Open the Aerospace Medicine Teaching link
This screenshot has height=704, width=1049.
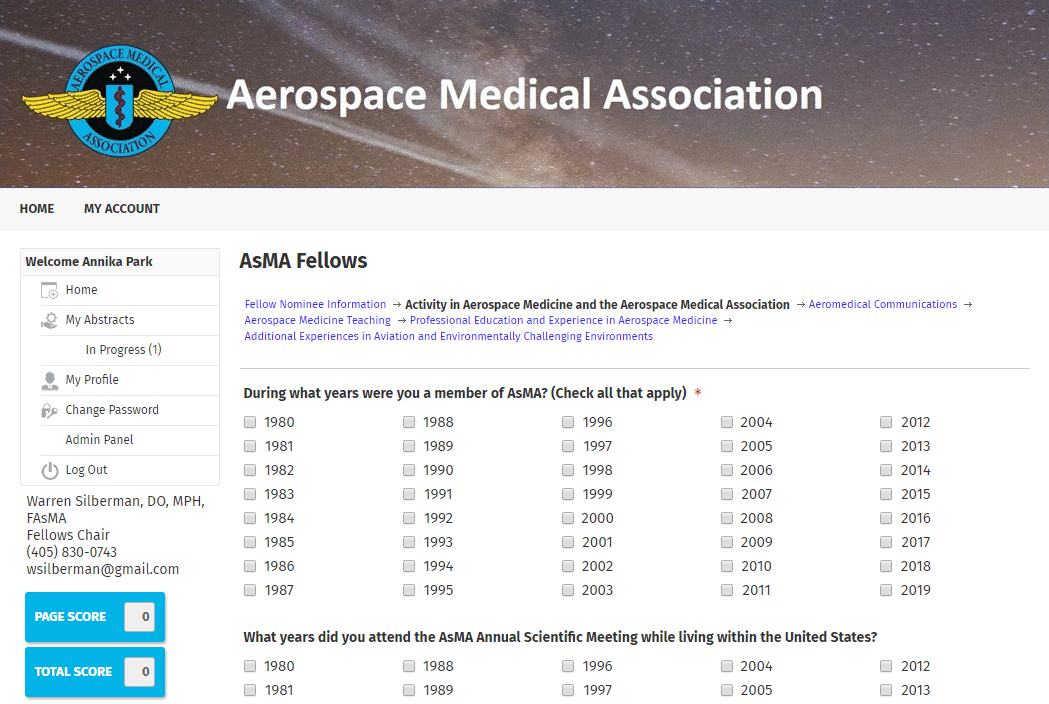click(318, 320)
